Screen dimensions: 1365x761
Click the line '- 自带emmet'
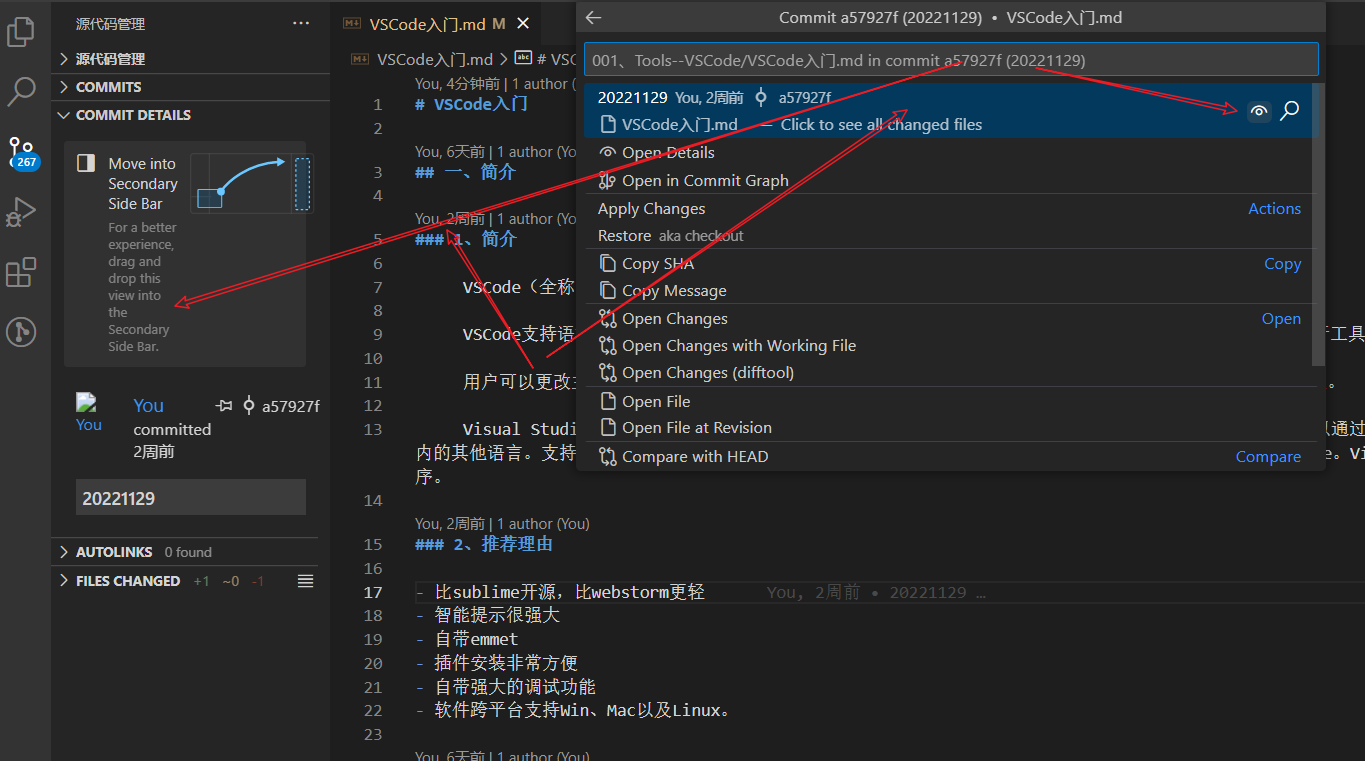pyautogui.click(x=467, y=640)
